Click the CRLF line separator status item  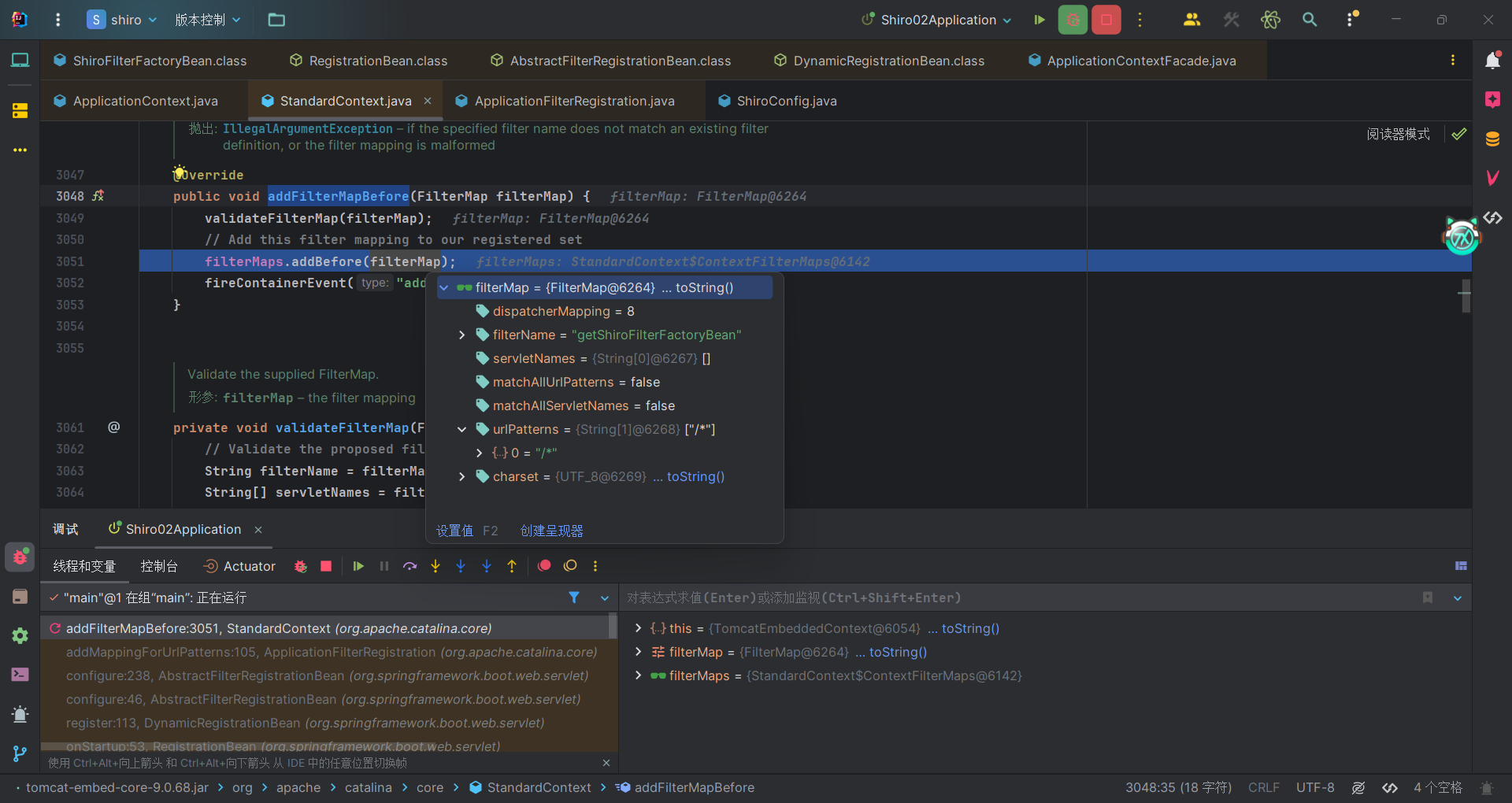(x=1264, y=787)
